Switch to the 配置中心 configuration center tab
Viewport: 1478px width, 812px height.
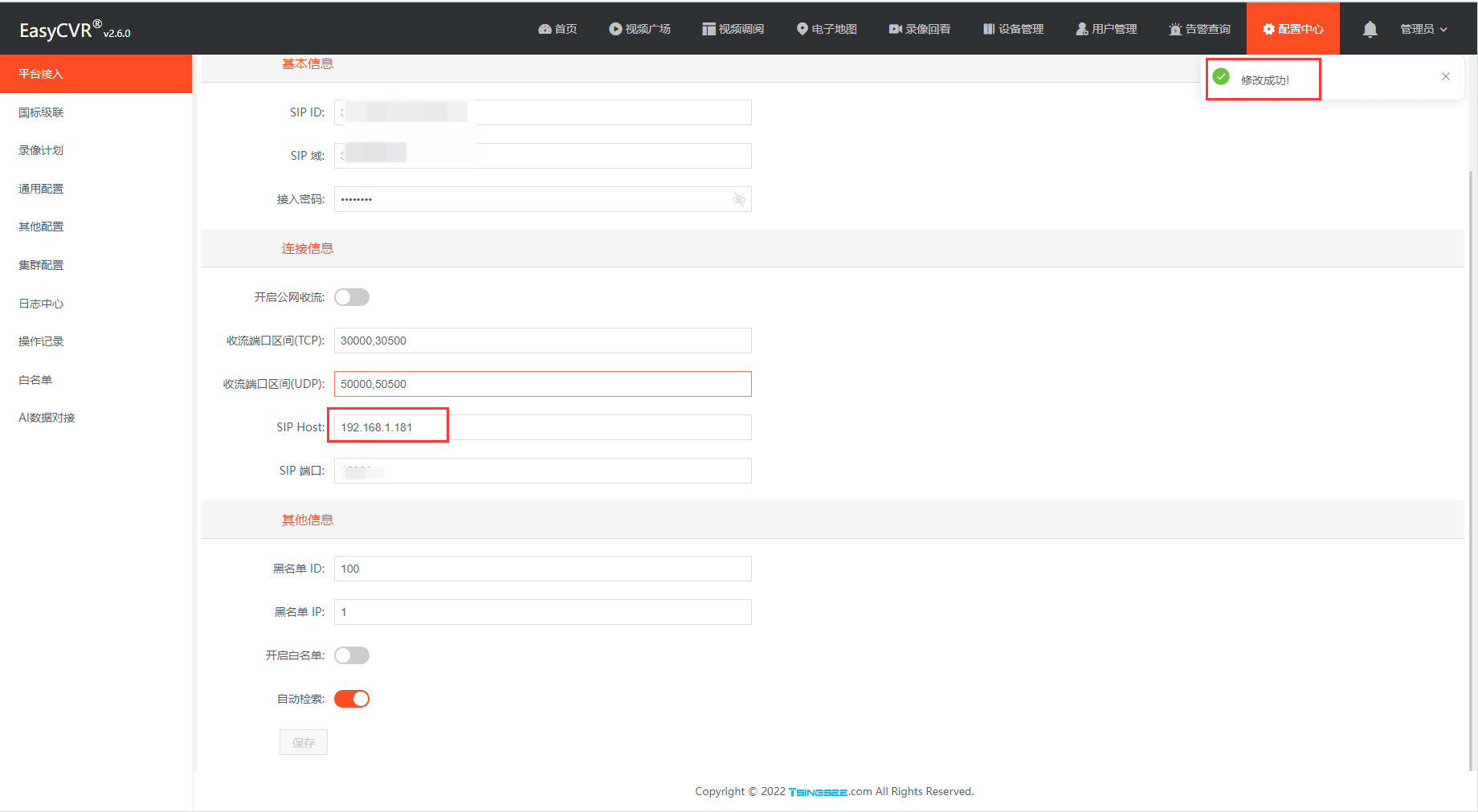tap(1292, 28)
